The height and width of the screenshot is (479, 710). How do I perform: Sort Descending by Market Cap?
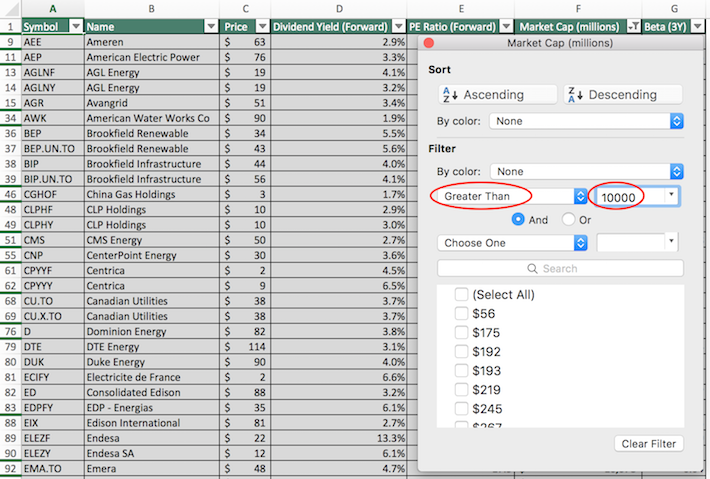click(622, 94)
